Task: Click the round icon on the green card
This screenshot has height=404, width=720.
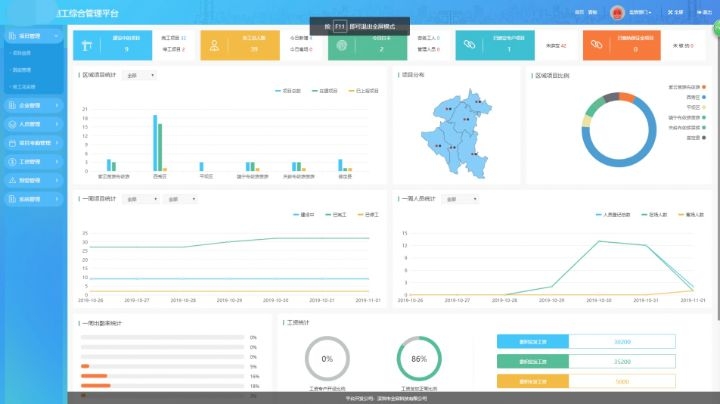Action: [x=342, y=45]
